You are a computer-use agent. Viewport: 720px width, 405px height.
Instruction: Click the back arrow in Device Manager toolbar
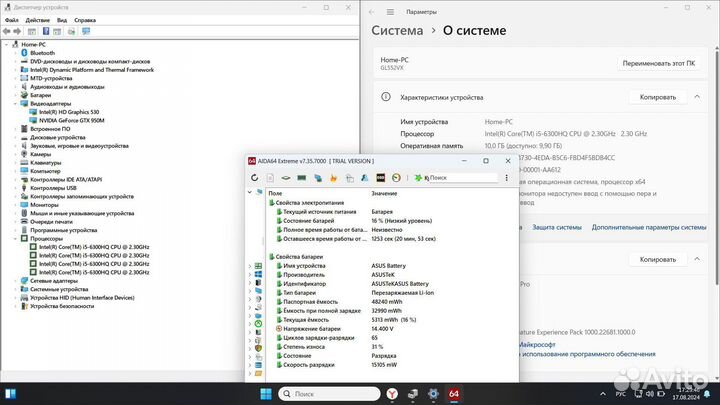pos(7,32)
